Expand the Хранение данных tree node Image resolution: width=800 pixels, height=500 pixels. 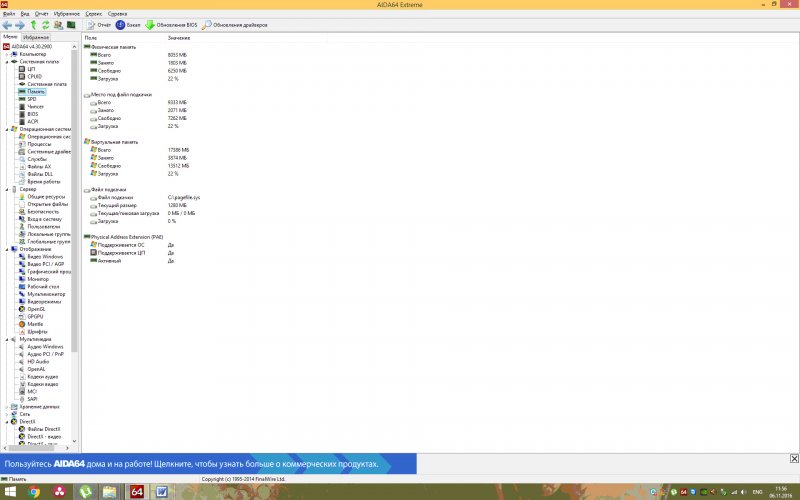(9, 407)
